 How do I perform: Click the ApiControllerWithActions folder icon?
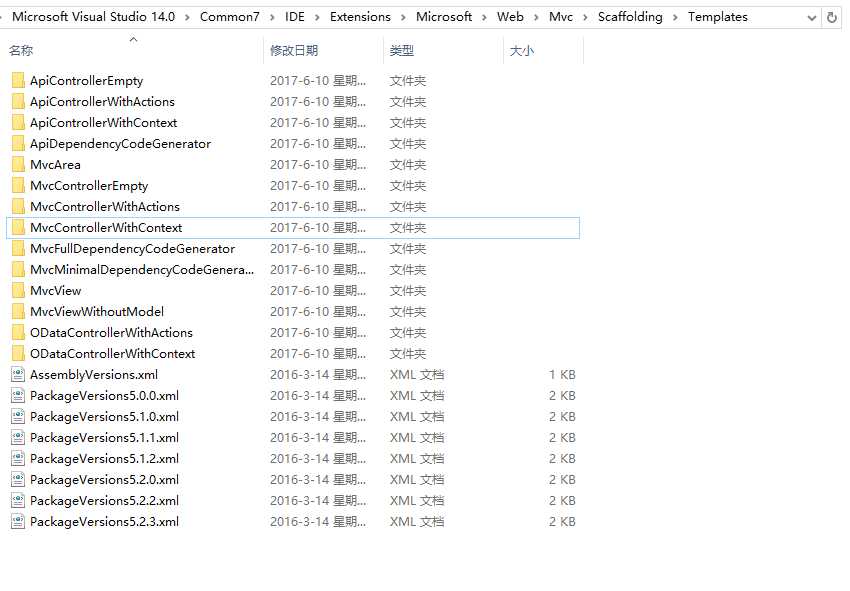tap(18, 101)
